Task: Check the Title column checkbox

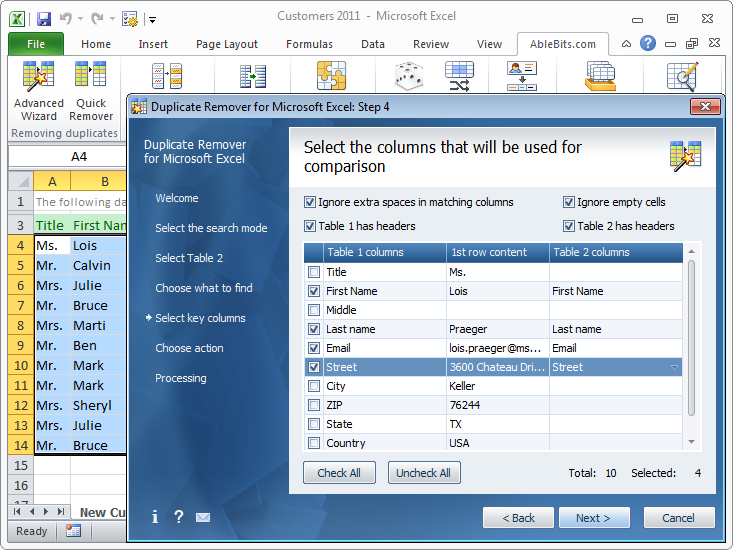Action: coord(314,272)
